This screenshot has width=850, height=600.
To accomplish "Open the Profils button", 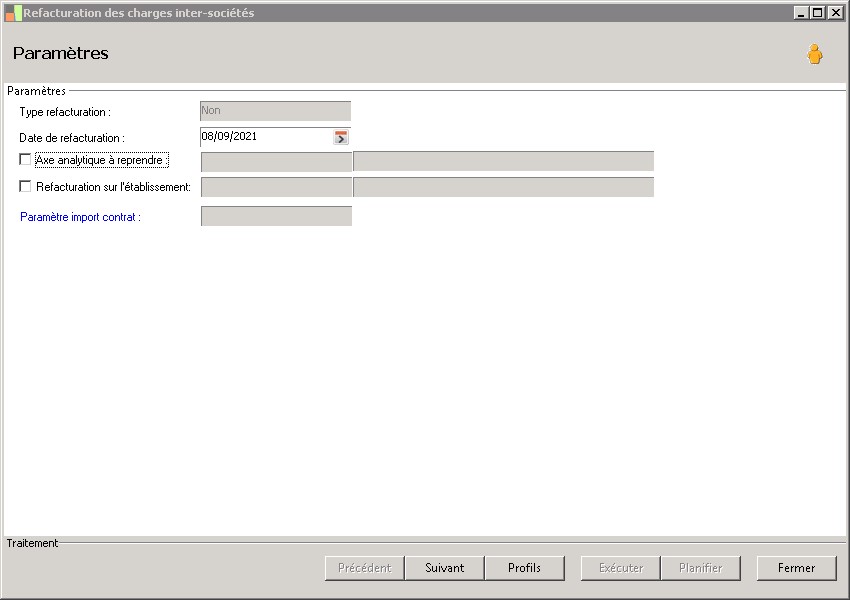I will 524,568.
